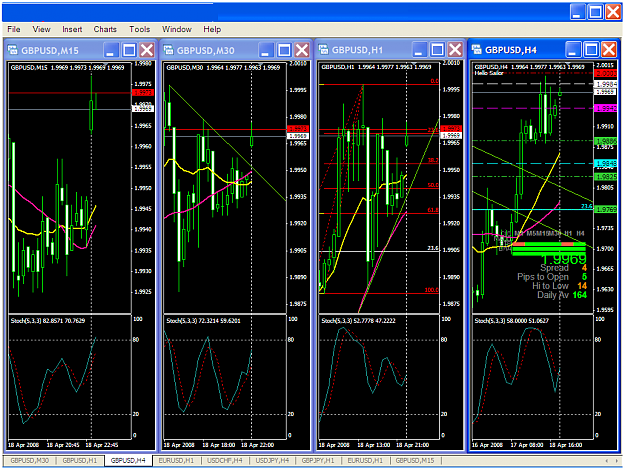Open the File menu
Viewport: 625px width, 470px height.
[x=14, y=29]
